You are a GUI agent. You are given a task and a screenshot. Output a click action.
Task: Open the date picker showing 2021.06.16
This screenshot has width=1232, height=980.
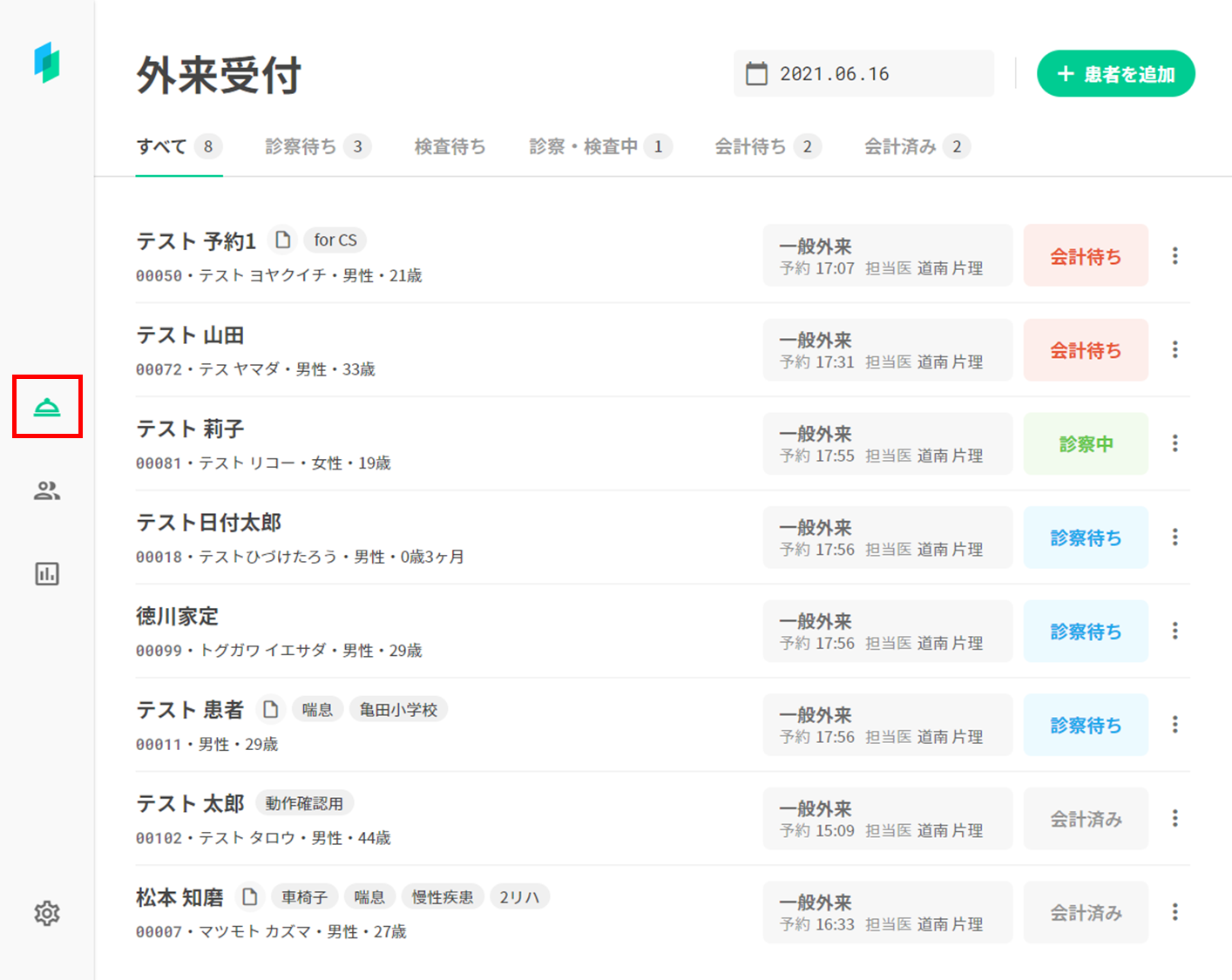coord(863,74)
